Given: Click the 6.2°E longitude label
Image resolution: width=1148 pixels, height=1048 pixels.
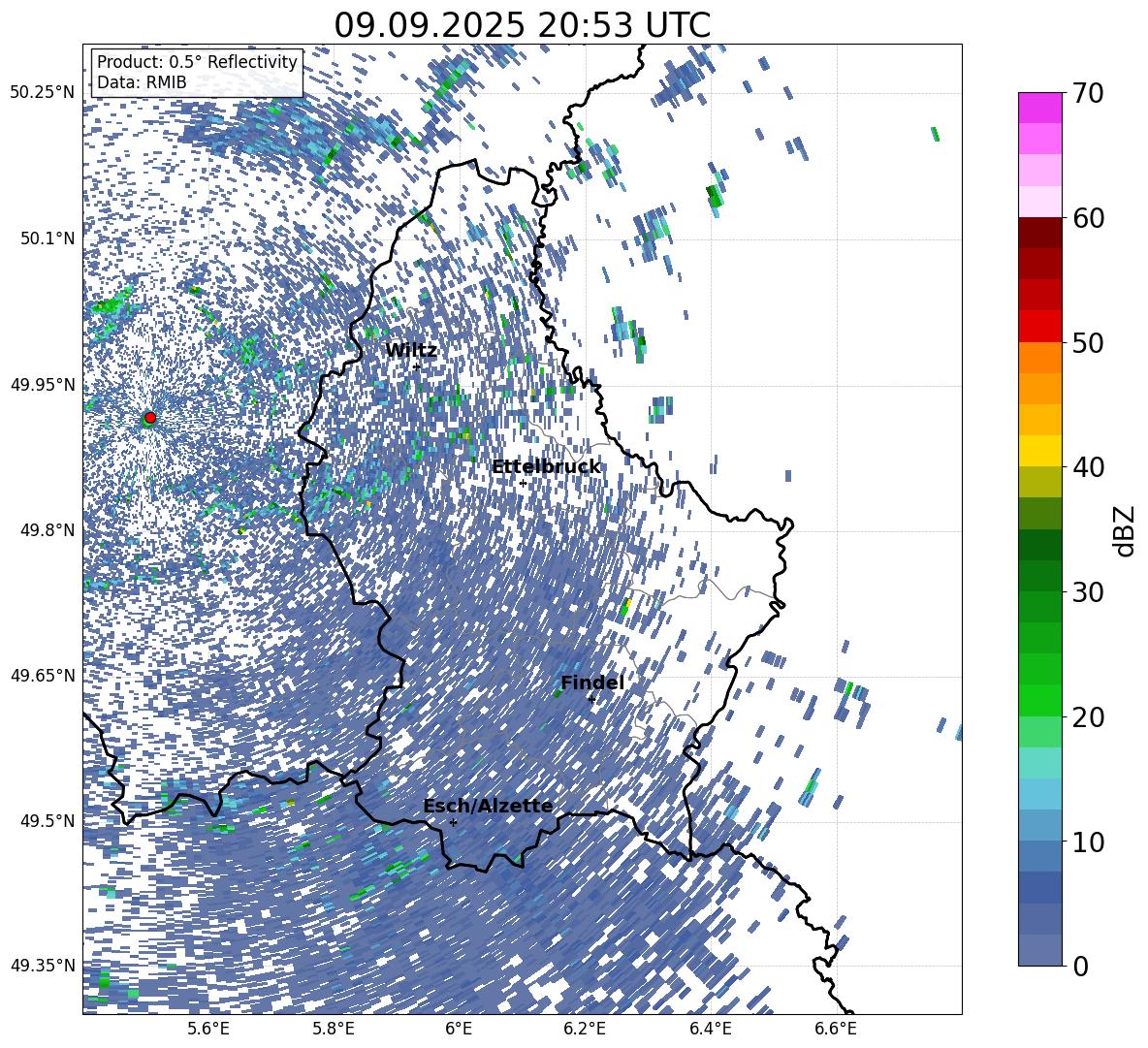Looking at the screenshot, I should [x=585, y=1029].
